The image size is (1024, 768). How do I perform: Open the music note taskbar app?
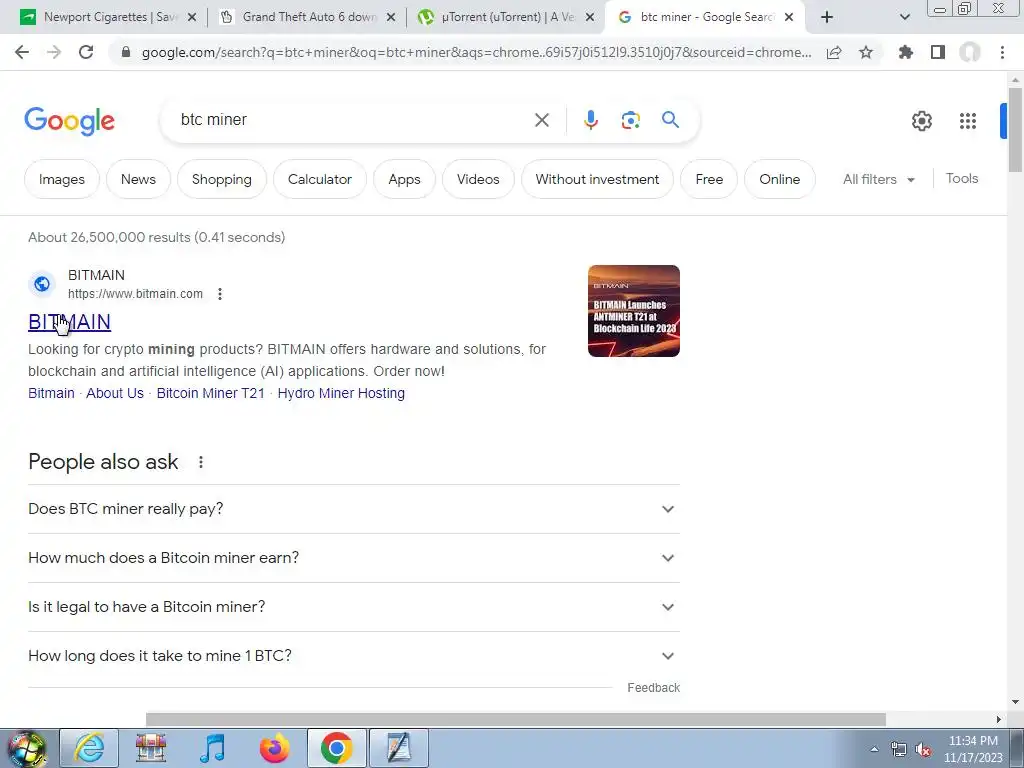(212, 748)
